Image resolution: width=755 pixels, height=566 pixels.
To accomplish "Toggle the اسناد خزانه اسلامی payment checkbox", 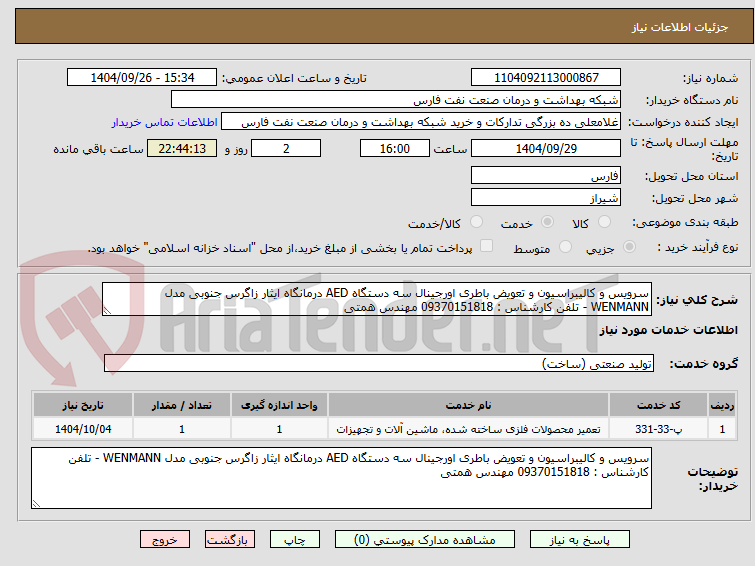I will 487,246.
